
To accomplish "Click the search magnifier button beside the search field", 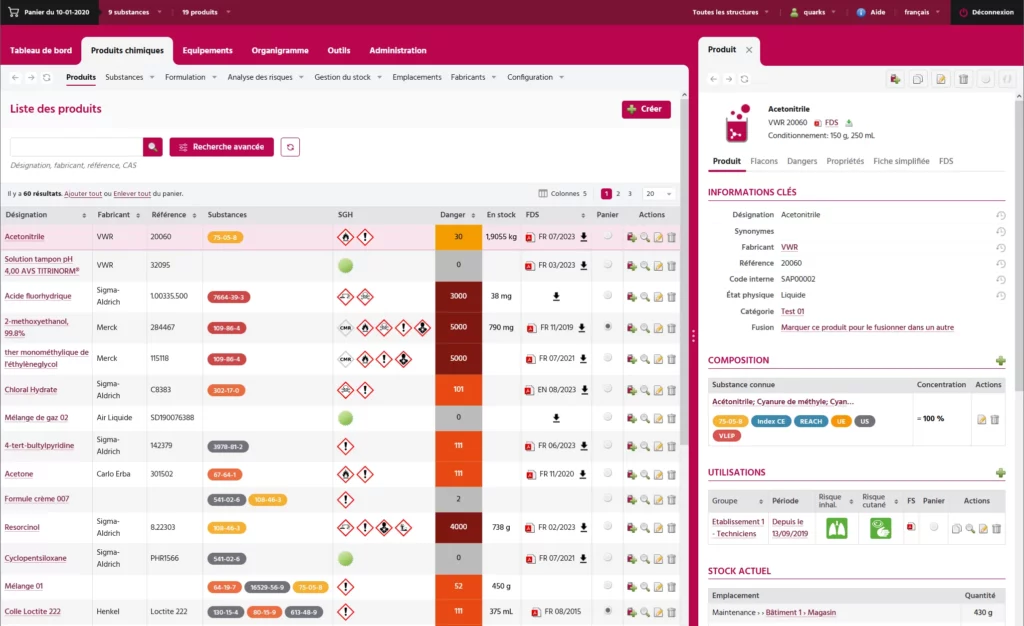I will coord(153,147).
